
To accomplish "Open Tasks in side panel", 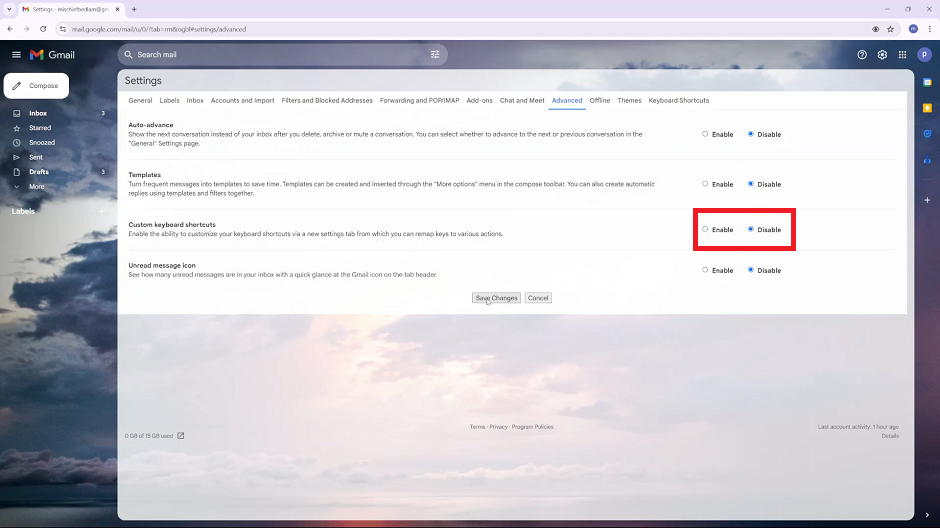I will pyautogui.click(x=927, y=134).
